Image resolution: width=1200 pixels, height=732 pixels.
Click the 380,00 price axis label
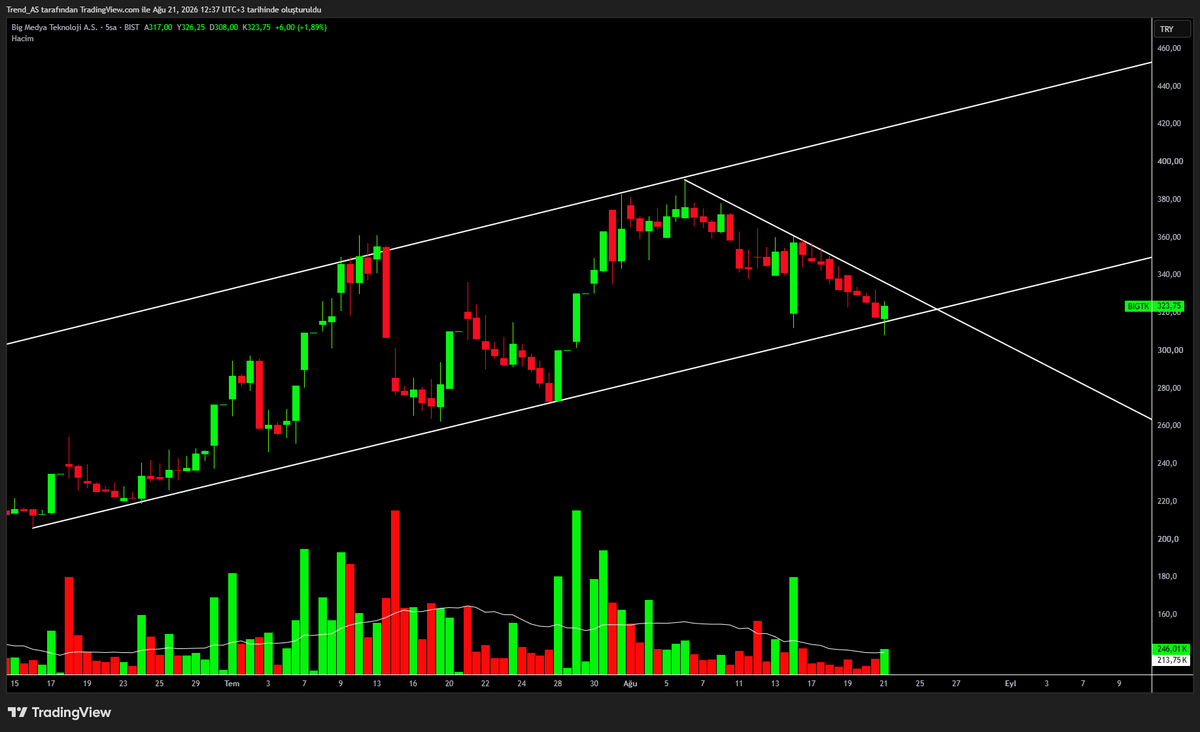coord(1171,199)
